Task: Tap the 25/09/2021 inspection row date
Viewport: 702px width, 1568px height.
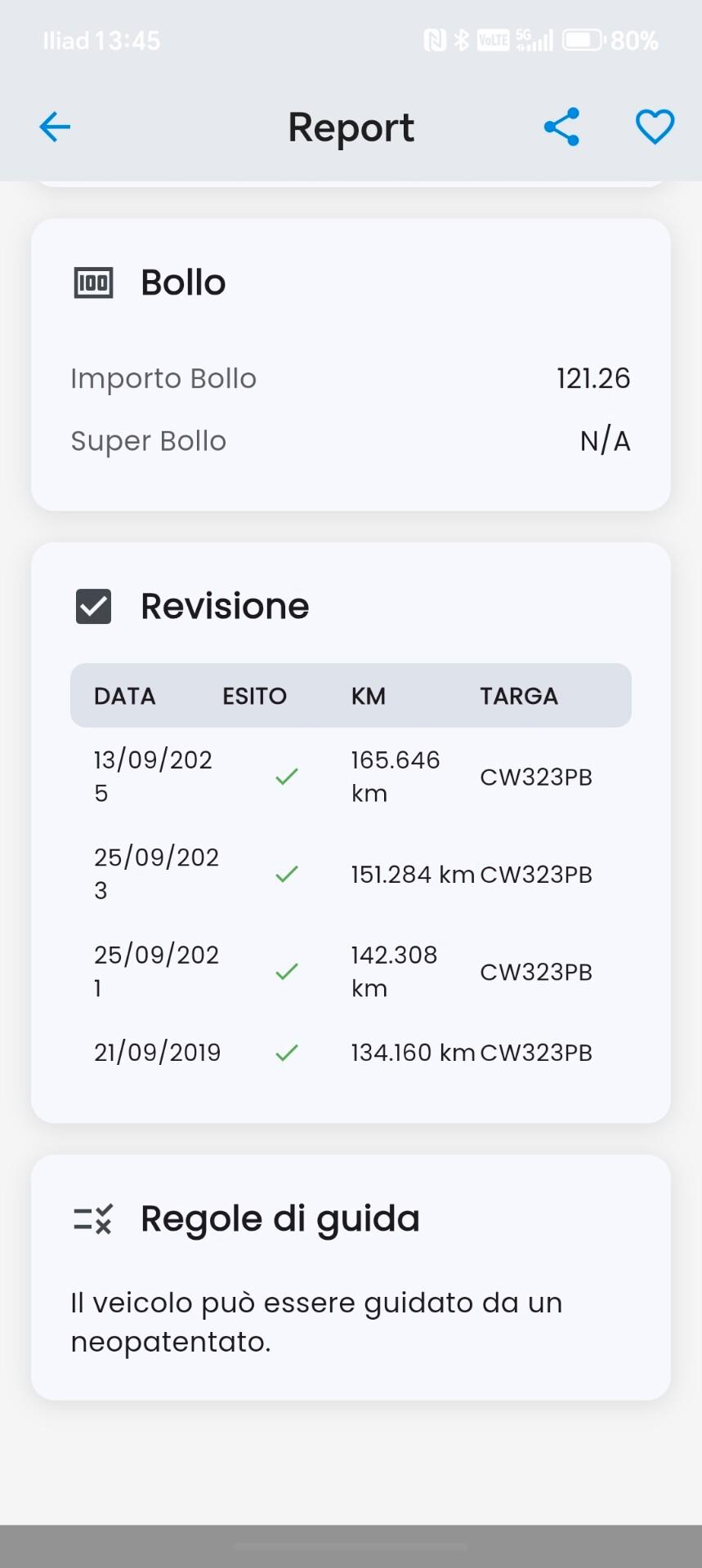Action: coord(156,971)
